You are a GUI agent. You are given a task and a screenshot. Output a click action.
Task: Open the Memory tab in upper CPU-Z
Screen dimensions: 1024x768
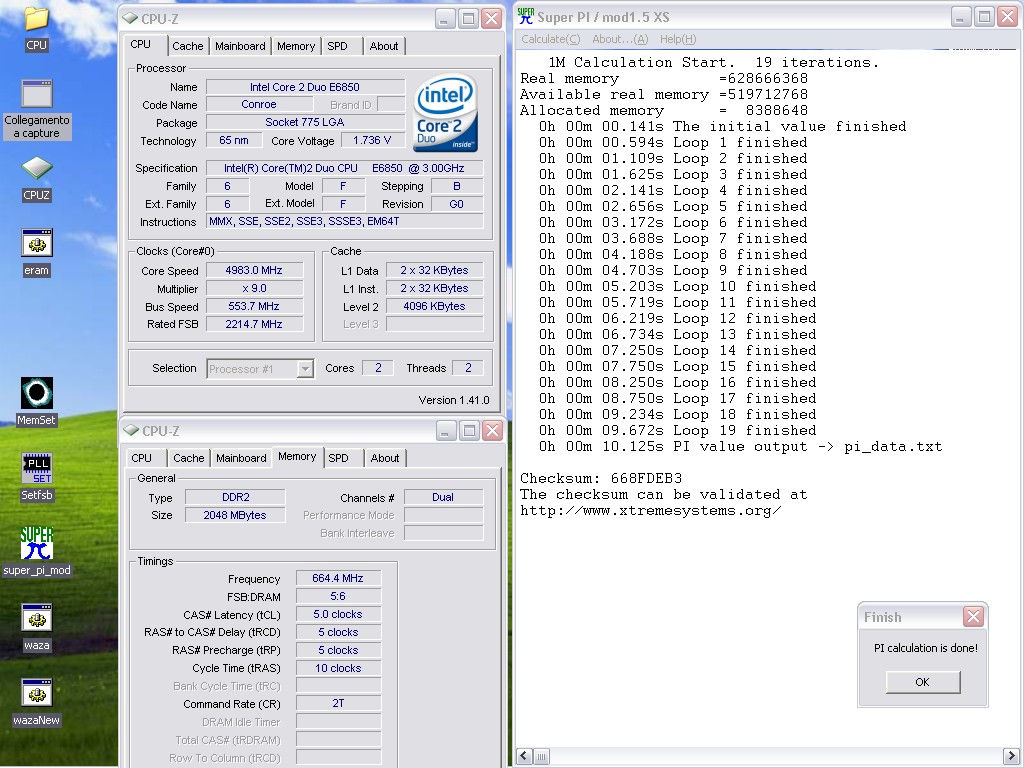click(296, 46)
